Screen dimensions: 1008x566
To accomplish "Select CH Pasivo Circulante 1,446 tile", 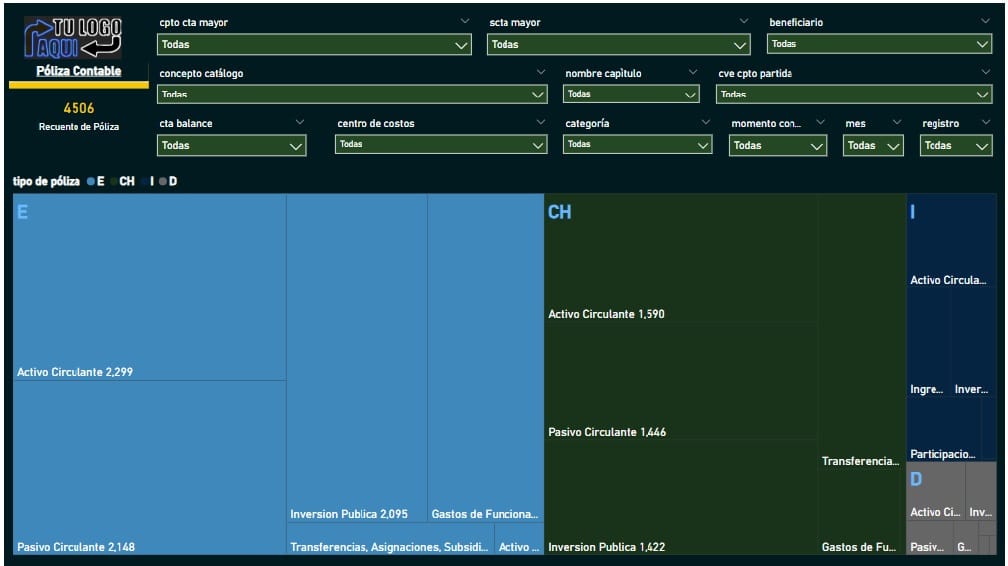I will (681, 382).
